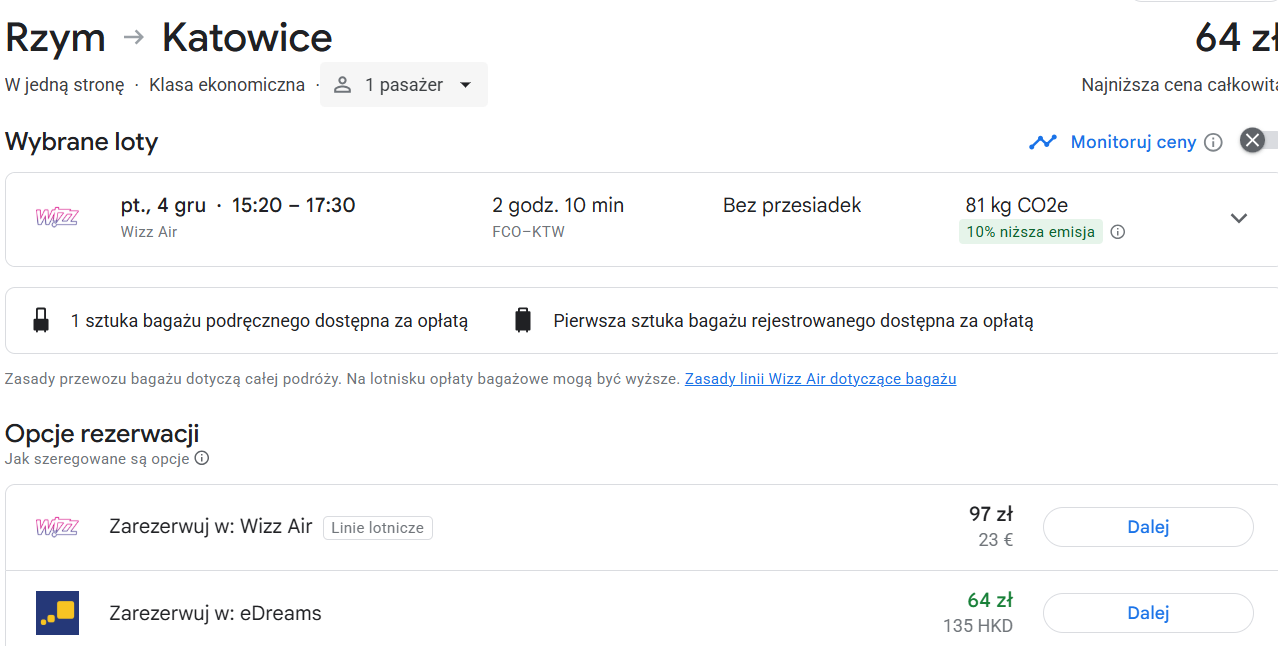
Task: Click the info icon beside lower emission badge
Action: point(1118,232)
